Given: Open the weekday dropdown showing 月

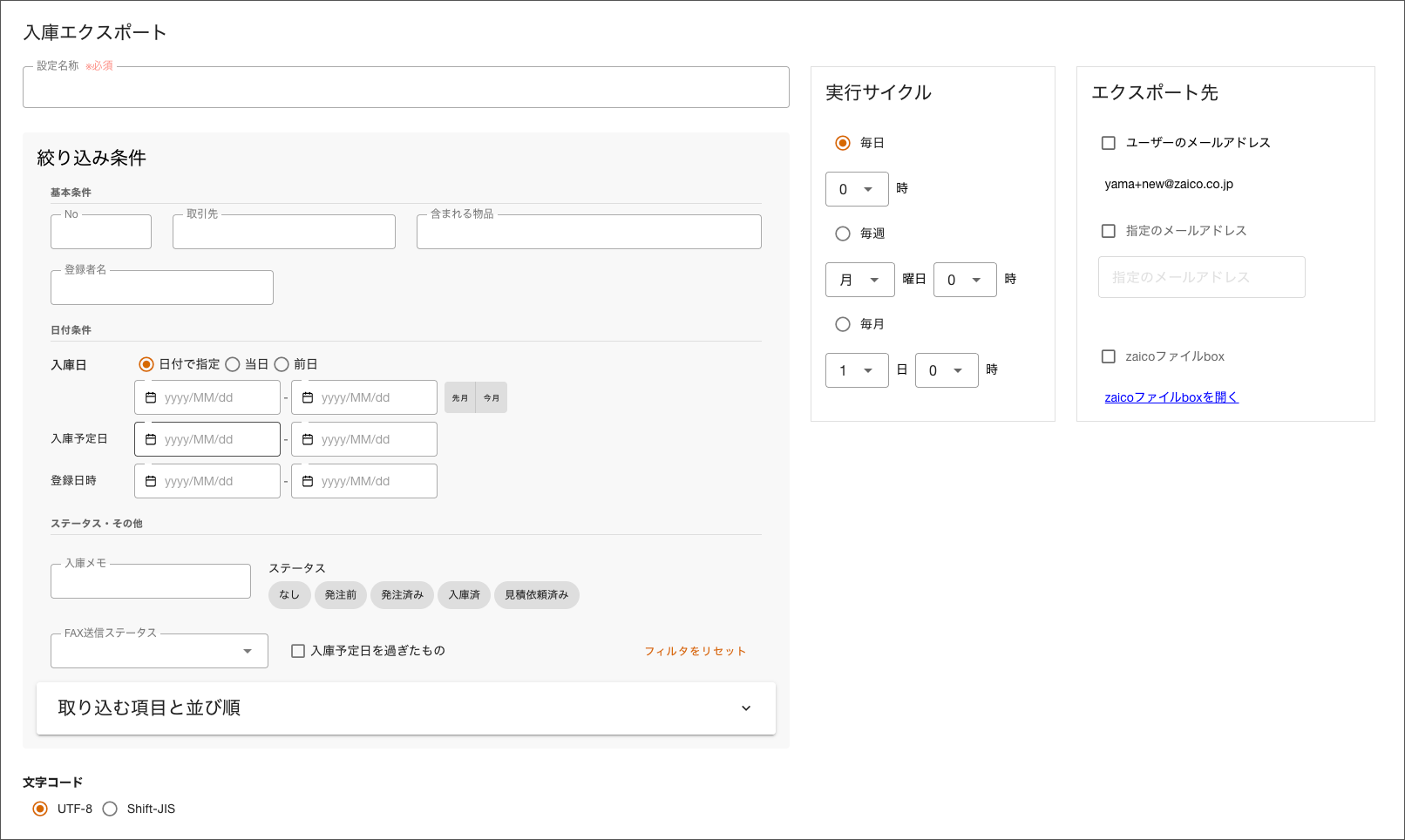Looking at the screenshot, I should tap(860, 280).
